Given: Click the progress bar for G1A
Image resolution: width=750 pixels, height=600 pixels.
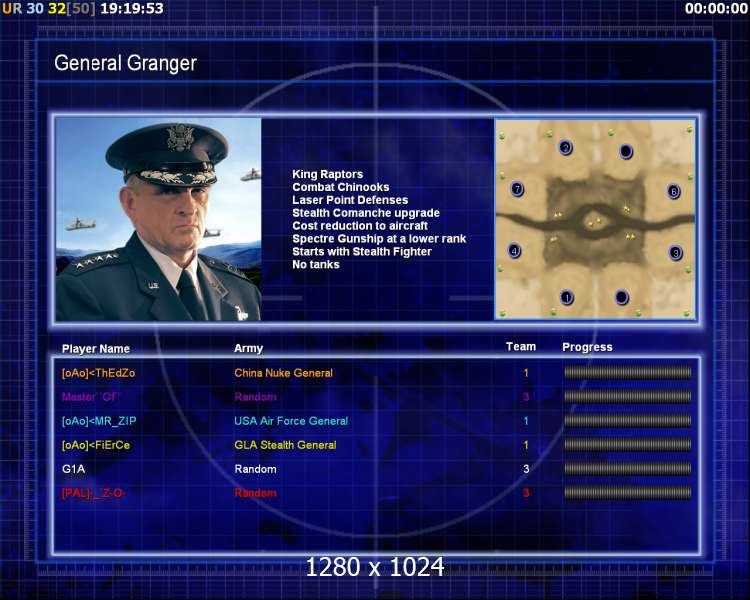Looking at the screenshot, I should pyautogui.click(x=628, y=468).
